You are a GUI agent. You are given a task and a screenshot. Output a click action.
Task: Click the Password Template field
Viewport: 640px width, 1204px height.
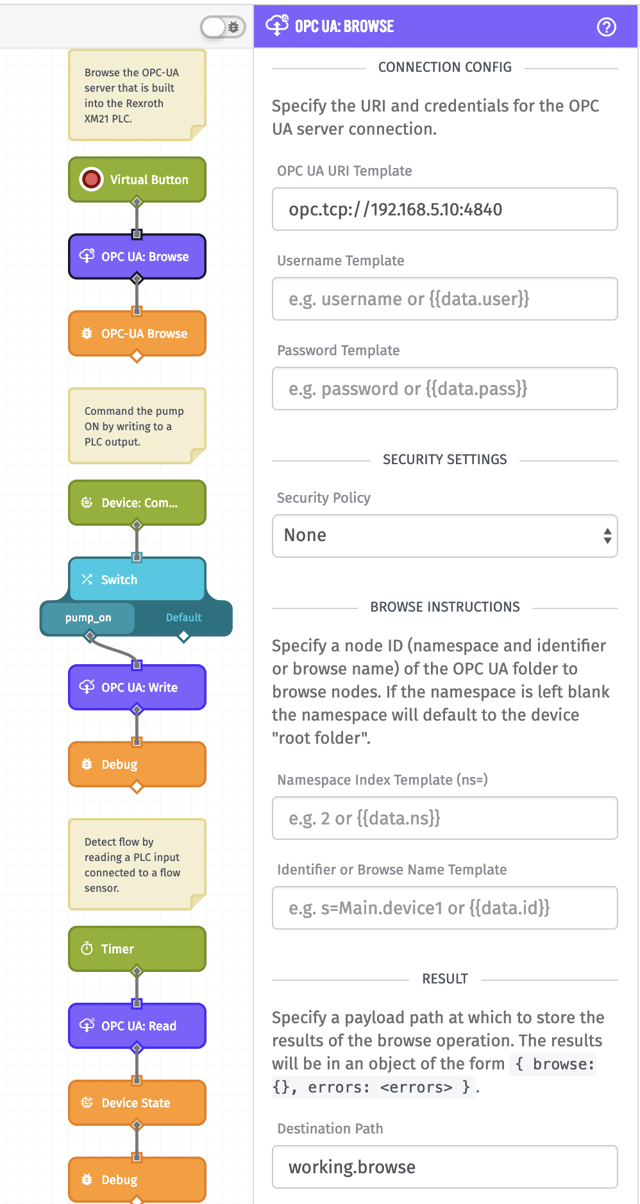click(444, 388)
